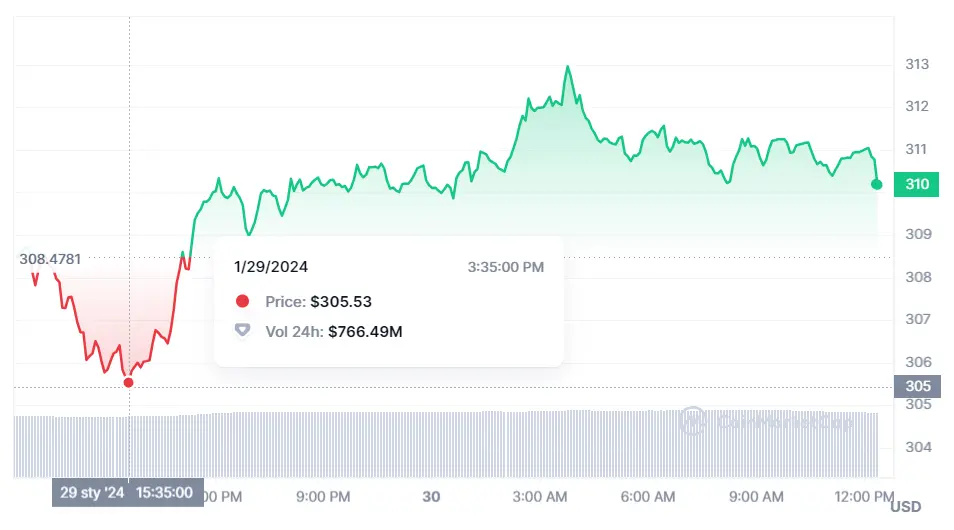Click the Vol 24h: $766.49M tooltip text
Image resolution: width=954 pixels, height=530 pixels.
point(333,331)
